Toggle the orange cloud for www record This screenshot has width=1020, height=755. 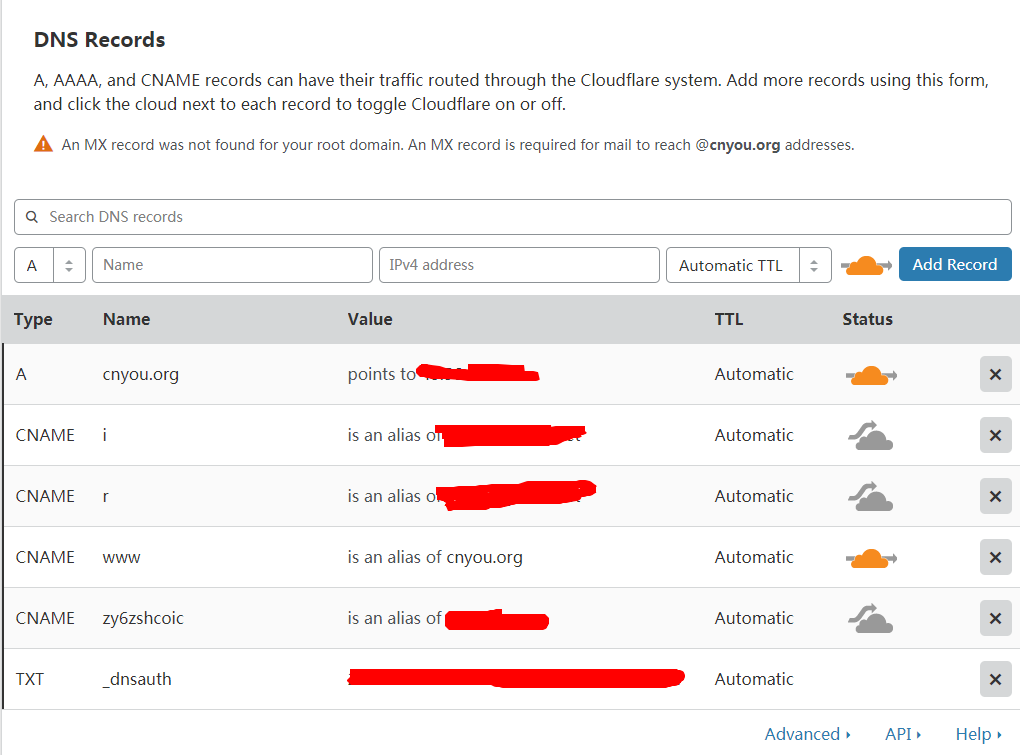pyautogui.click(x=871, y=558)
